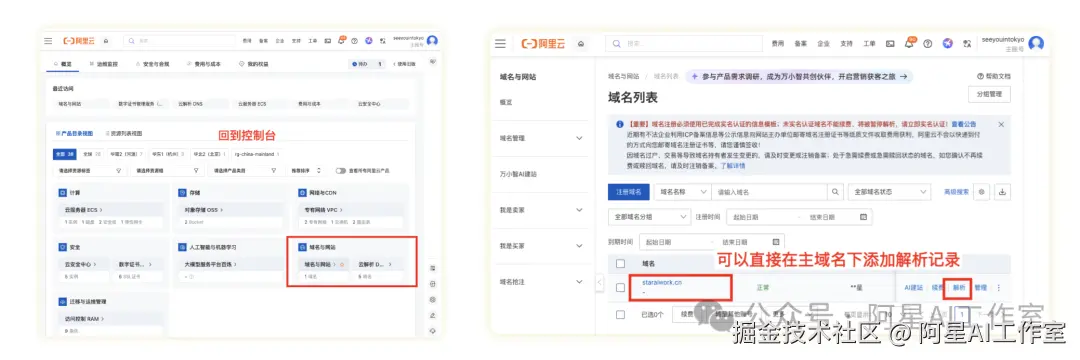The image size is (1080, 360).
Task: Click the user avatar in console window
Action: pos(432,41)
